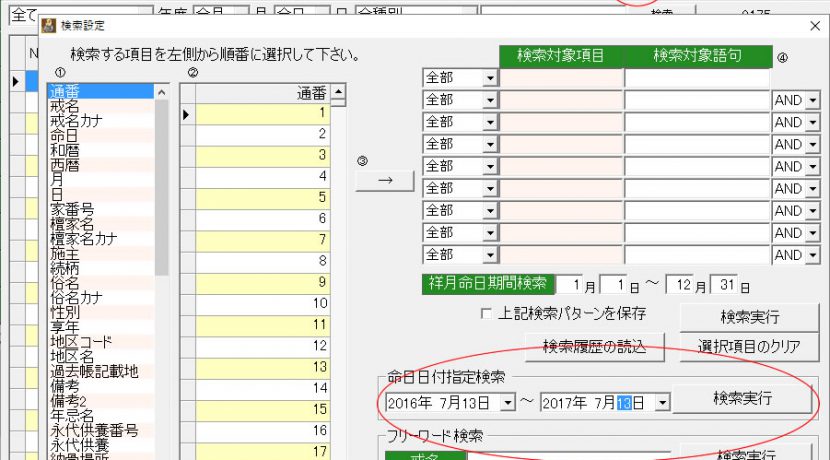Click the end day field showing 31
The width and height of the screenshot is (830, 460).
pyautogui.click(x=724, y=285)
